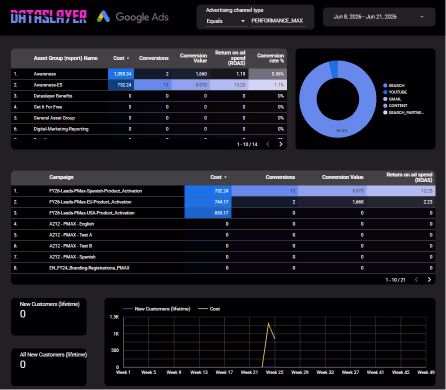The height and width of the screenshot is (390, 446).
Task: Select the SEARCH legend color dot
Action: (x=385, y=86)
